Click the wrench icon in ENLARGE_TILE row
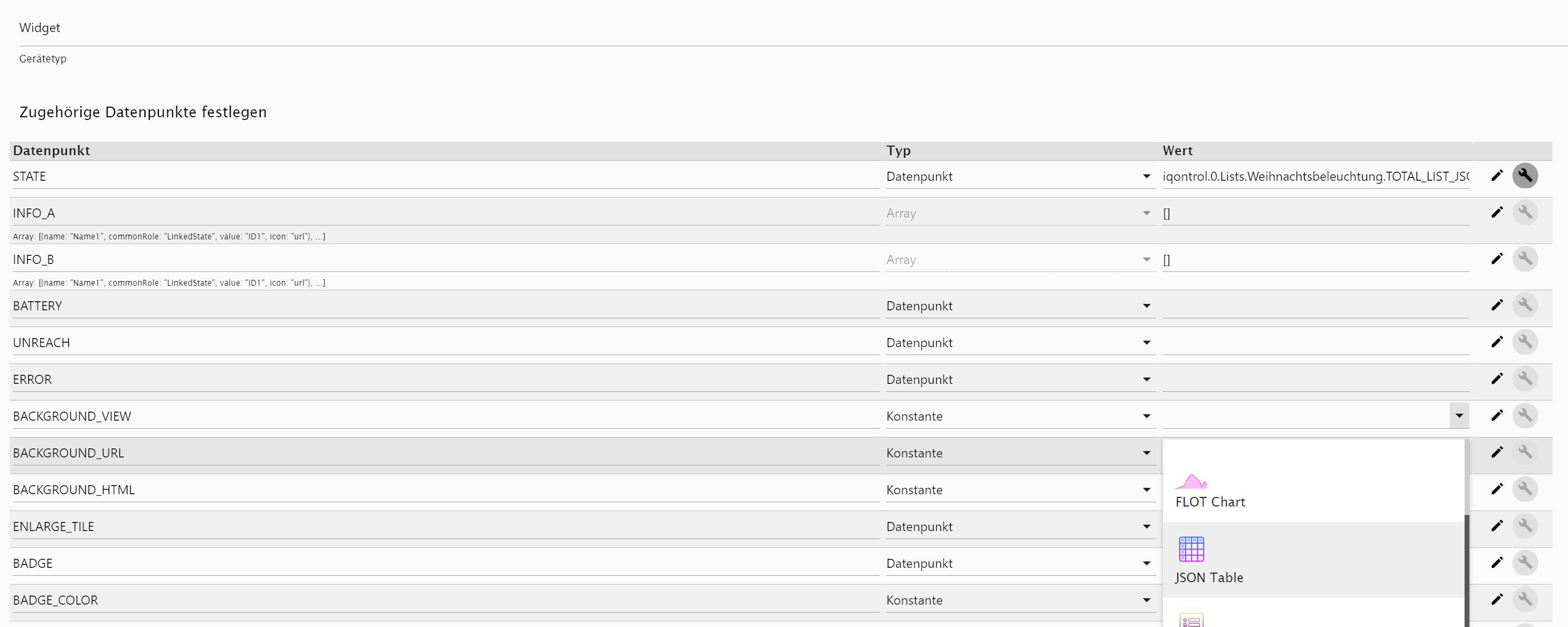The width and height of the screenshot is (1568, 627). (x=1525, y=526)
